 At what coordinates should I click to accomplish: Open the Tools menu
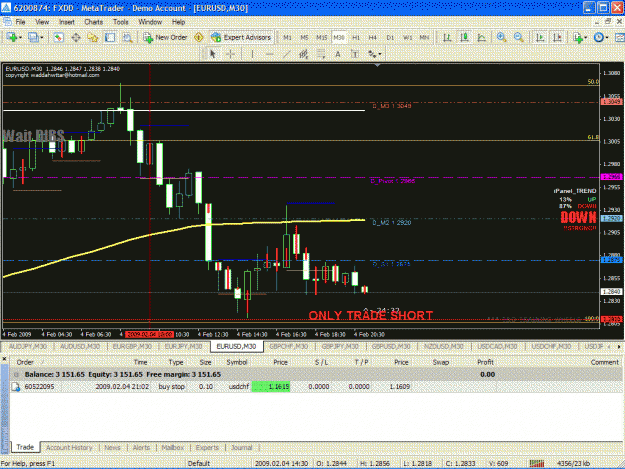tap(120, 22)
